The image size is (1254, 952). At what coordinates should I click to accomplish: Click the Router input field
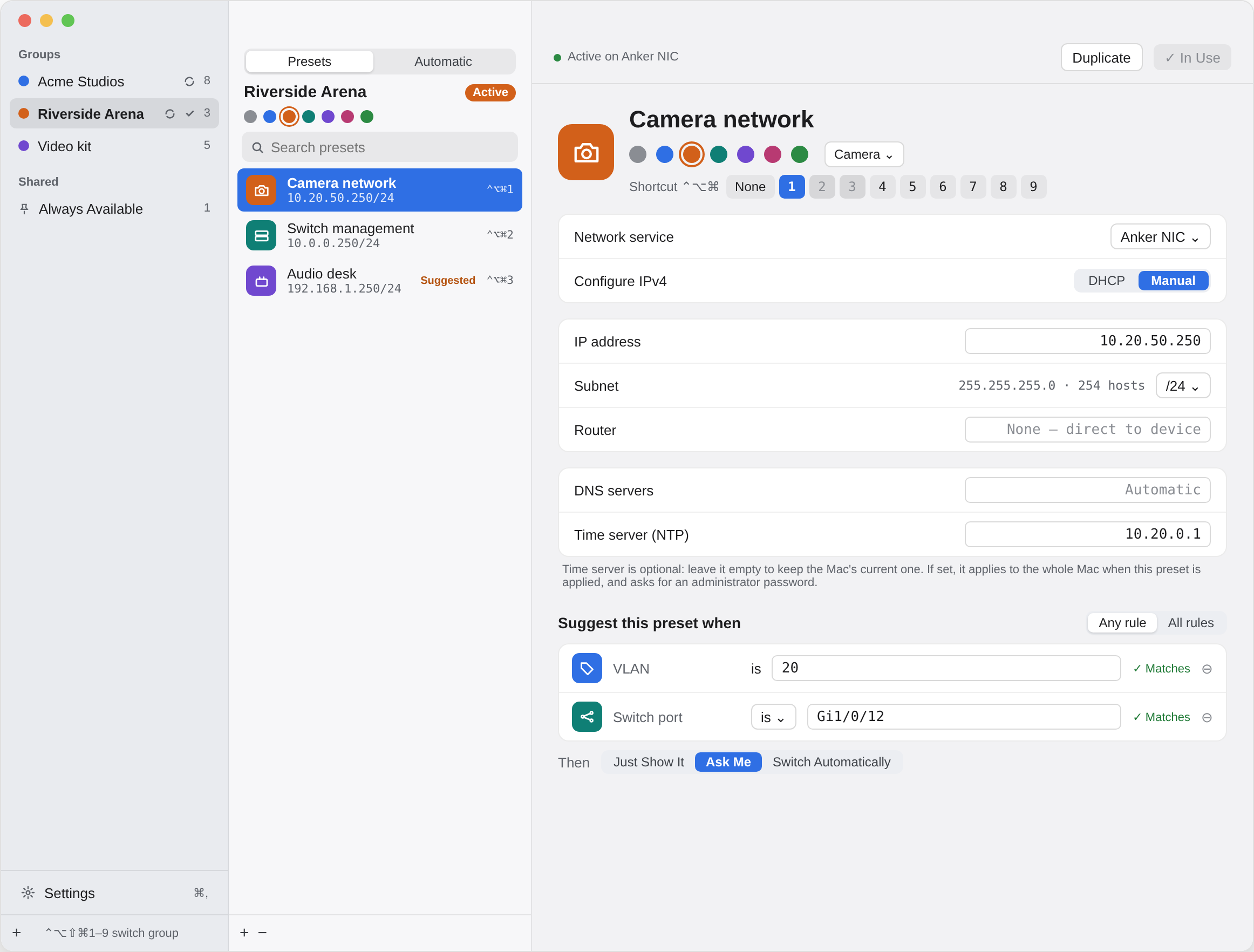pos(1087,429)
